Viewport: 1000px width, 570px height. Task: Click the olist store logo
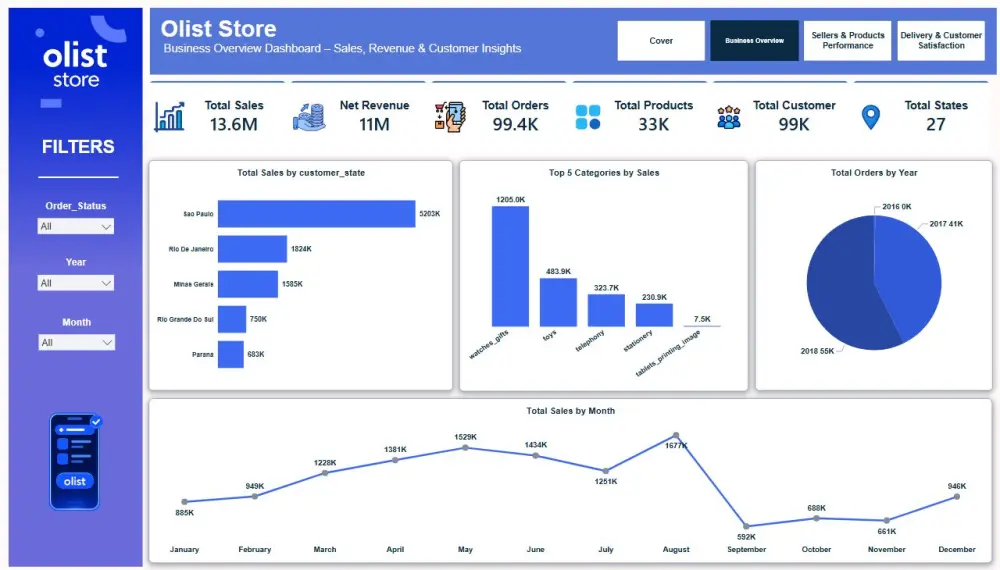pos(77,62)
